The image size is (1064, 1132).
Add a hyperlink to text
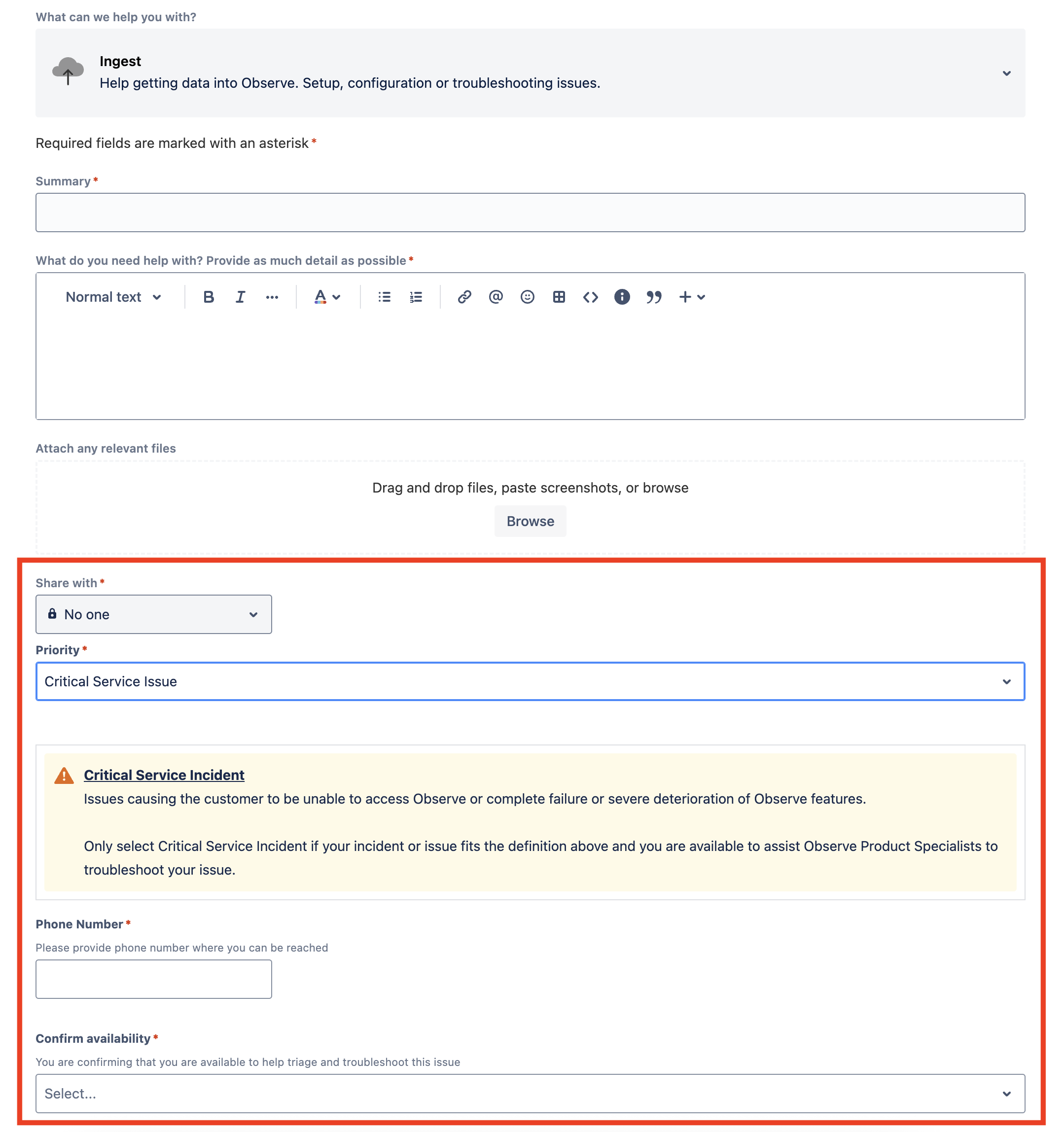[464, 297]
